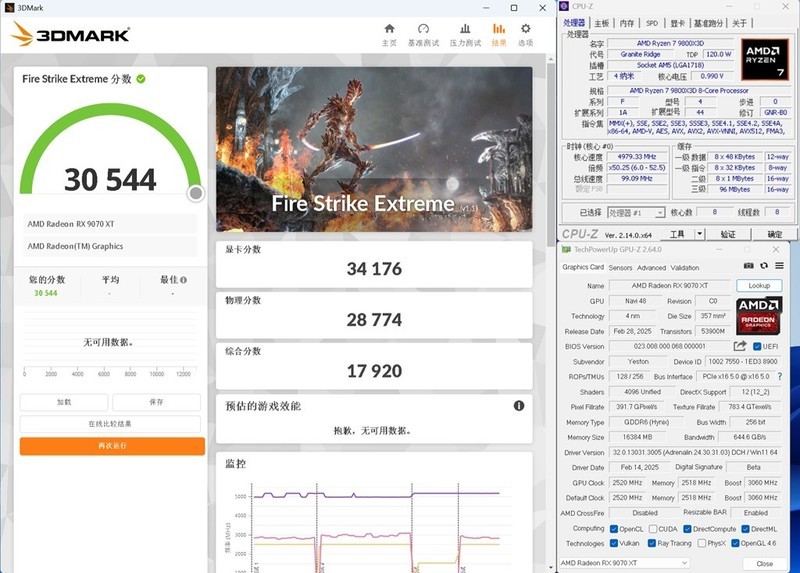Click the 确定 button in CPU-Z
The height and width of the screenshot is (573, 800).
coord(774,234)
